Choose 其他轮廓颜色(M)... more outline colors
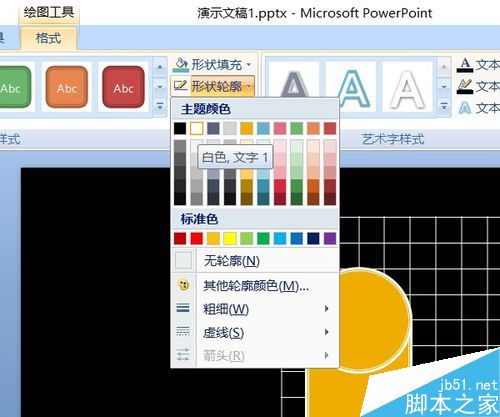This screenshot has height=417, width=500. [x=255, y=286]
